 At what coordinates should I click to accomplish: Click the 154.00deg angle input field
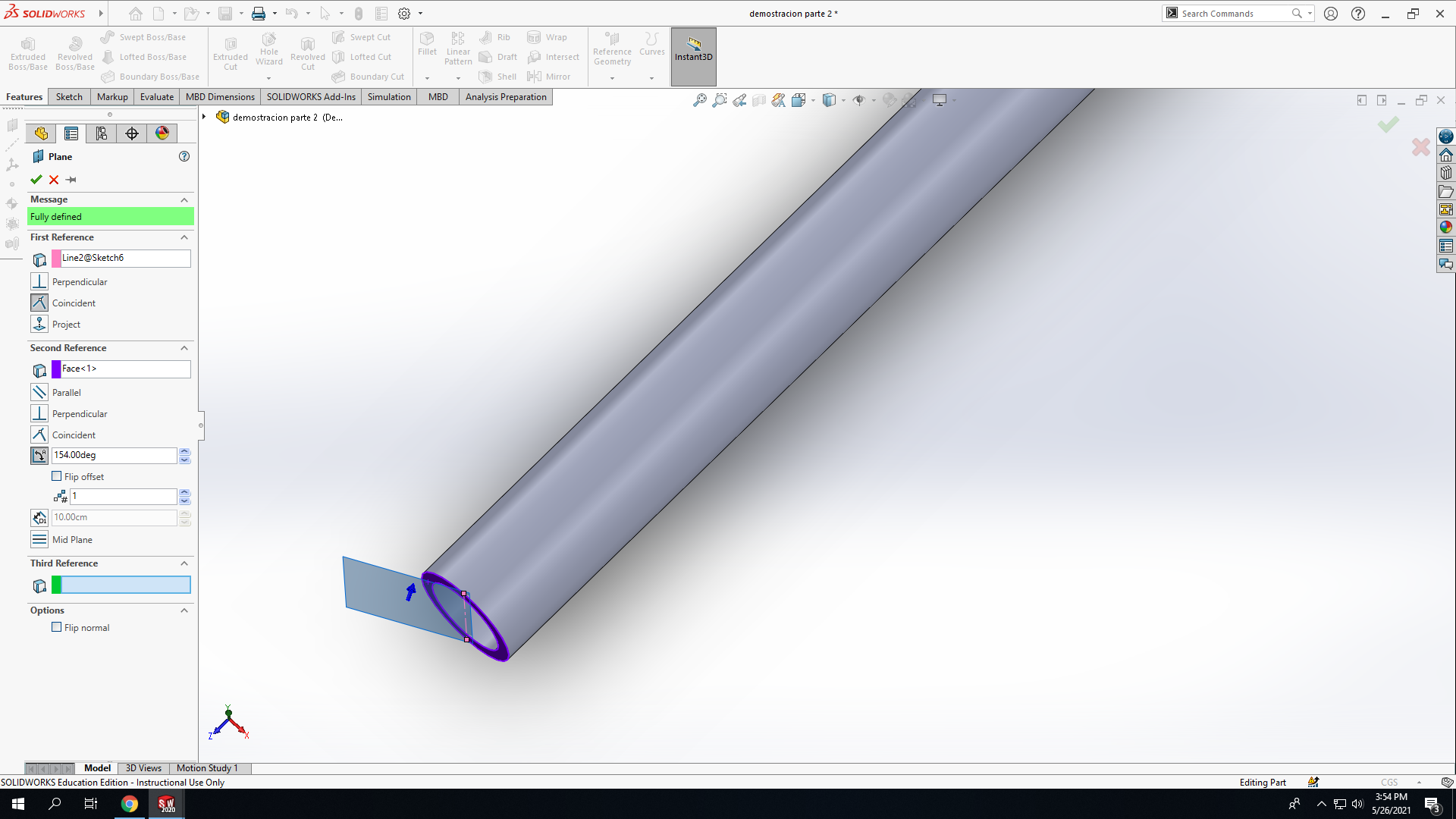tap(114, 455)
